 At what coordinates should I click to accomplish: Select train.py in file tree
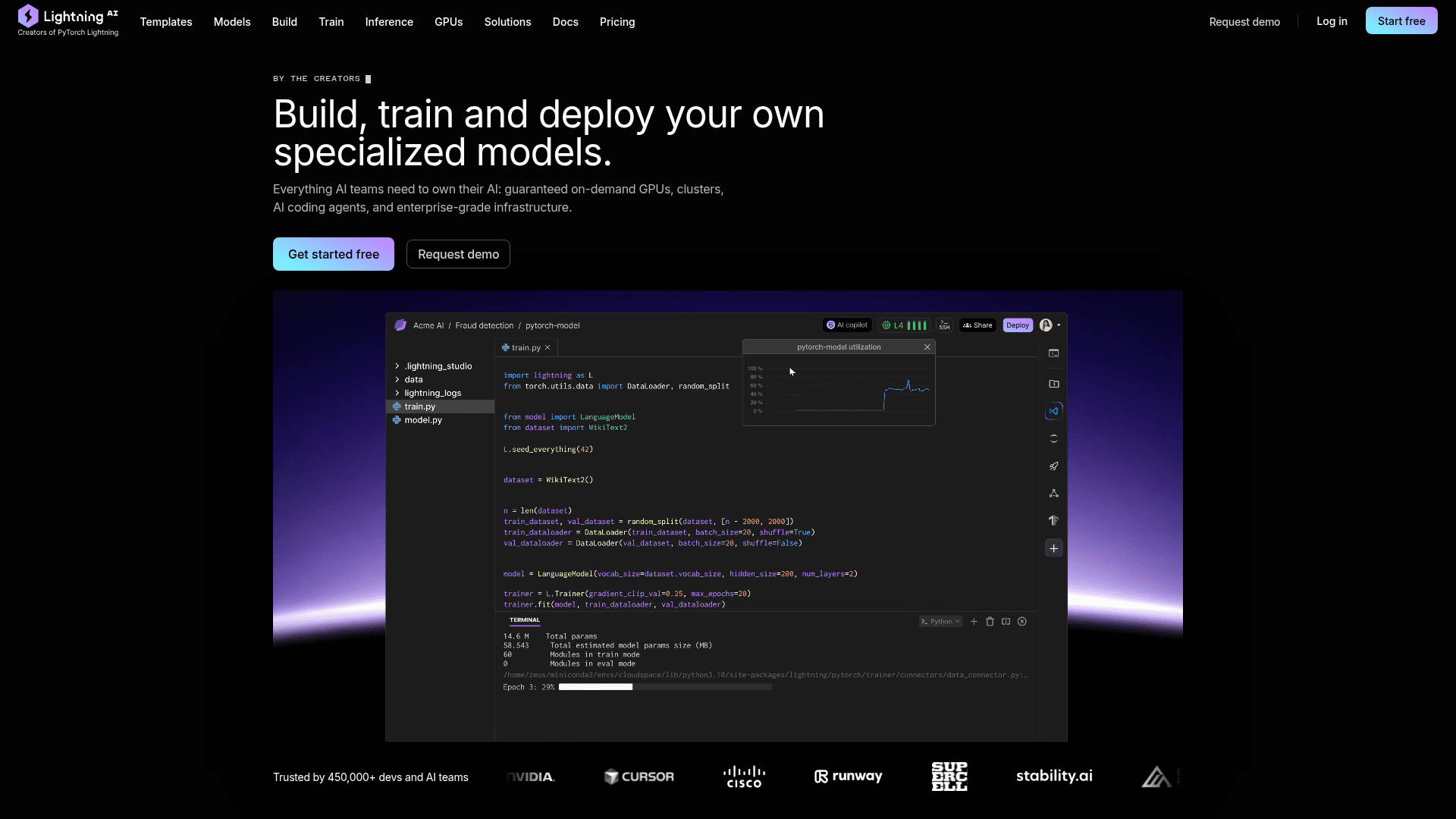[x=441, y=407]
